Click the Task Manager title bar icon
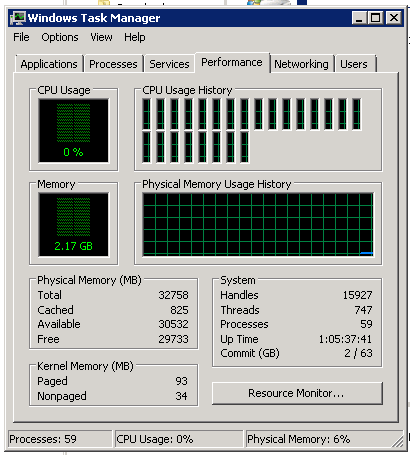This screenshot has height=455, width=410. tap(18, 18)
